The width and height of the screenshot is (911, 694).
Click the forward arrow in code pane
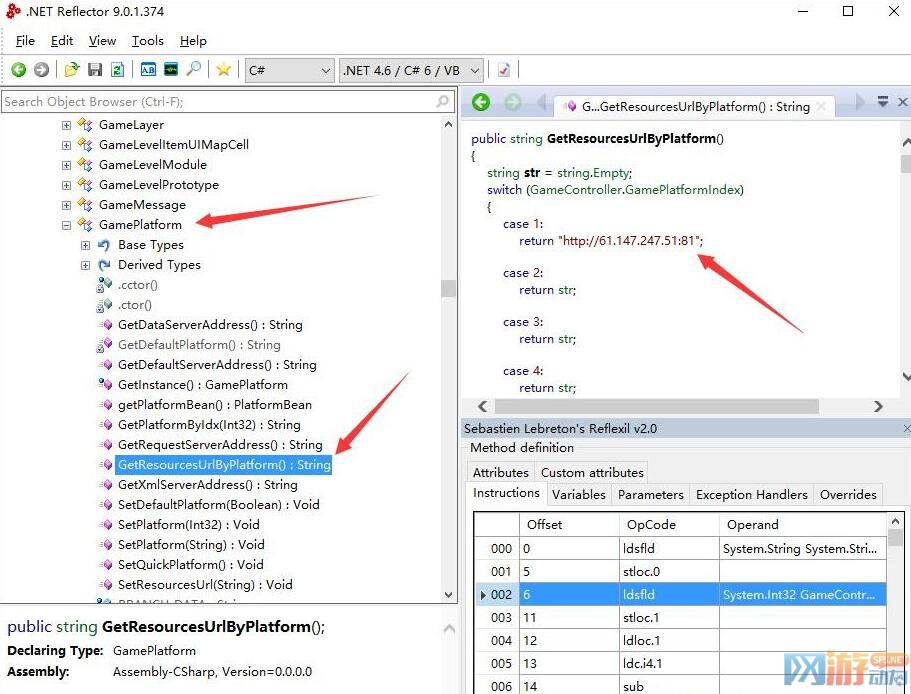(x=512, y=103)
